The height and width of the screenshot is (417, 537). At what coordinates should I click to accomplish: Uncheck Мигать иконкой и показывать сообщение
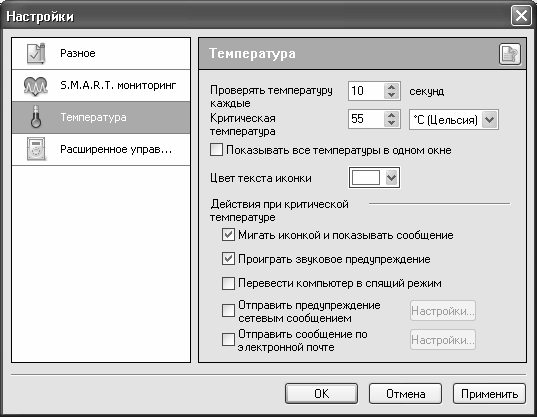pyautogui.click(x=228, y=235)
